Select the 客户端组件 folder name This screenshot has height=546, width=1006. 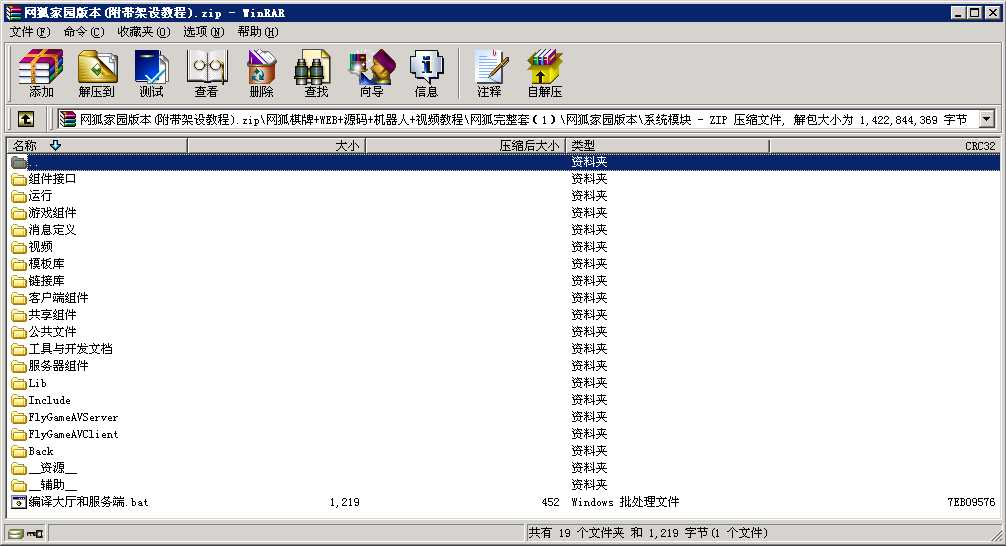(58, 298)
